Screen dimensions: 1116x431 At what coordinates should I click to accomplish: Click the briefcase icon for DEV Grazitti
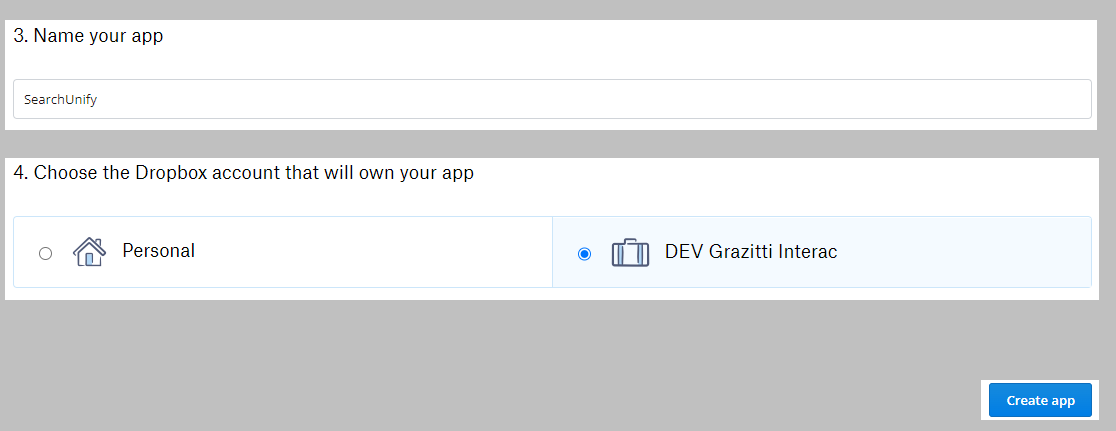[630, 253]
